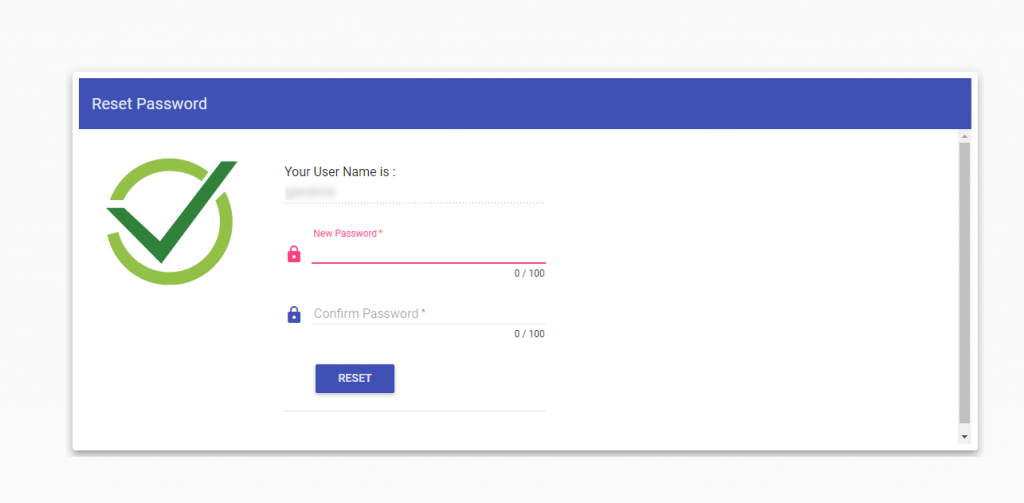Focus the Confirm Password input field

pos(428,314)
